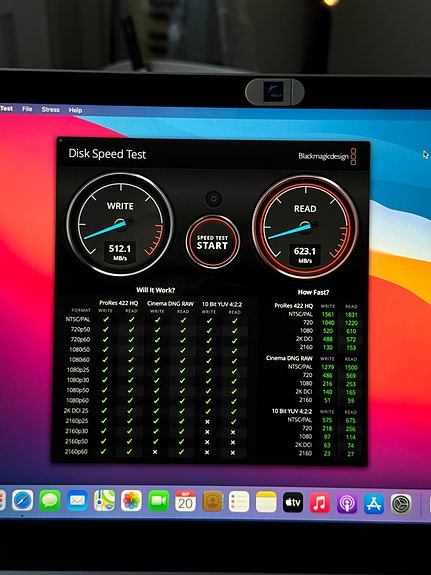This screenshot has height=575, width=431.
Task: Click the 2K DCI 25 format row label
Action: click(x=76, y=411)
